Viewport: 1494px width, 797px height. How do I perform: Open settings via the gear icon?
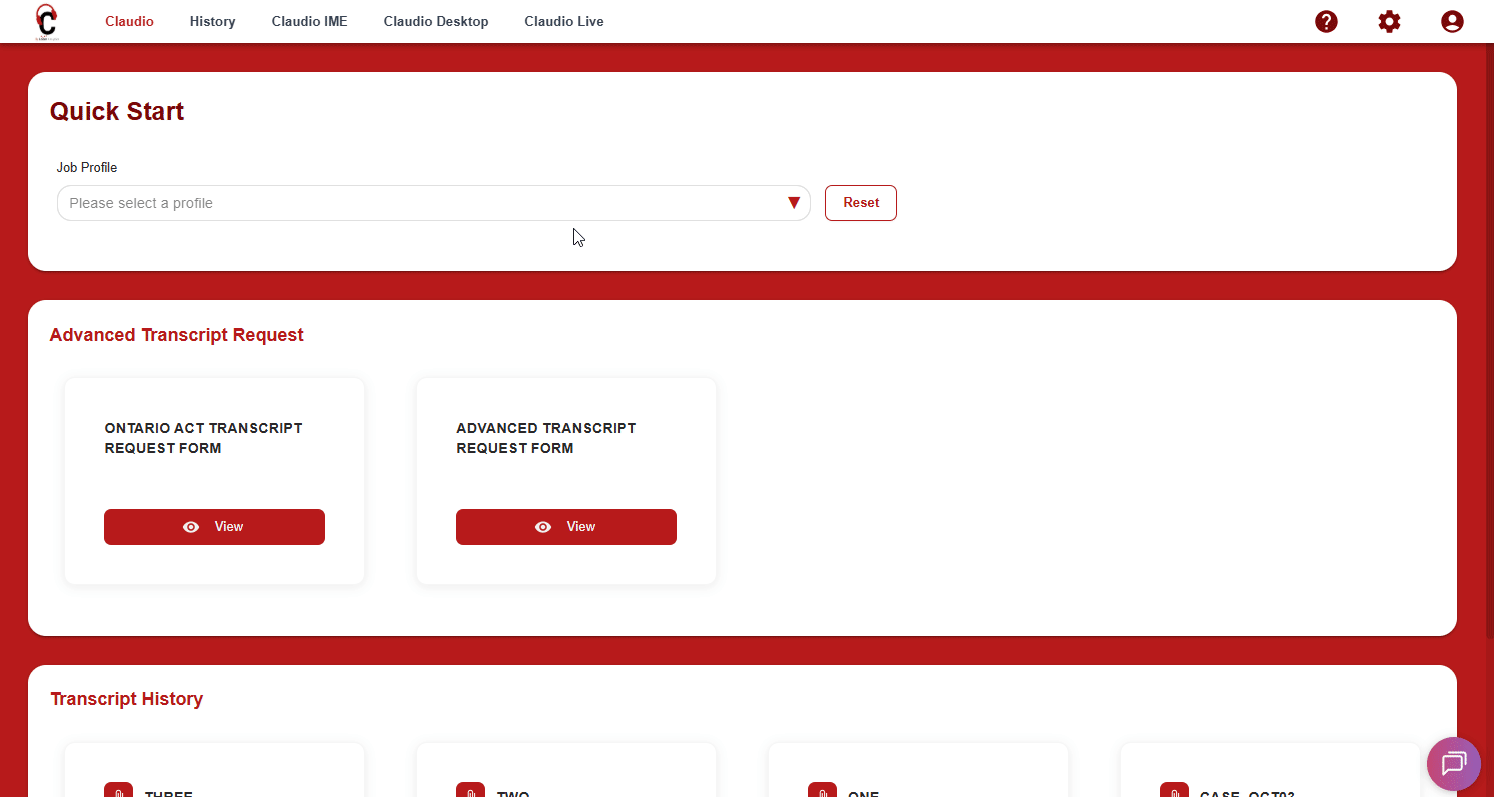tap(1389, 21)
